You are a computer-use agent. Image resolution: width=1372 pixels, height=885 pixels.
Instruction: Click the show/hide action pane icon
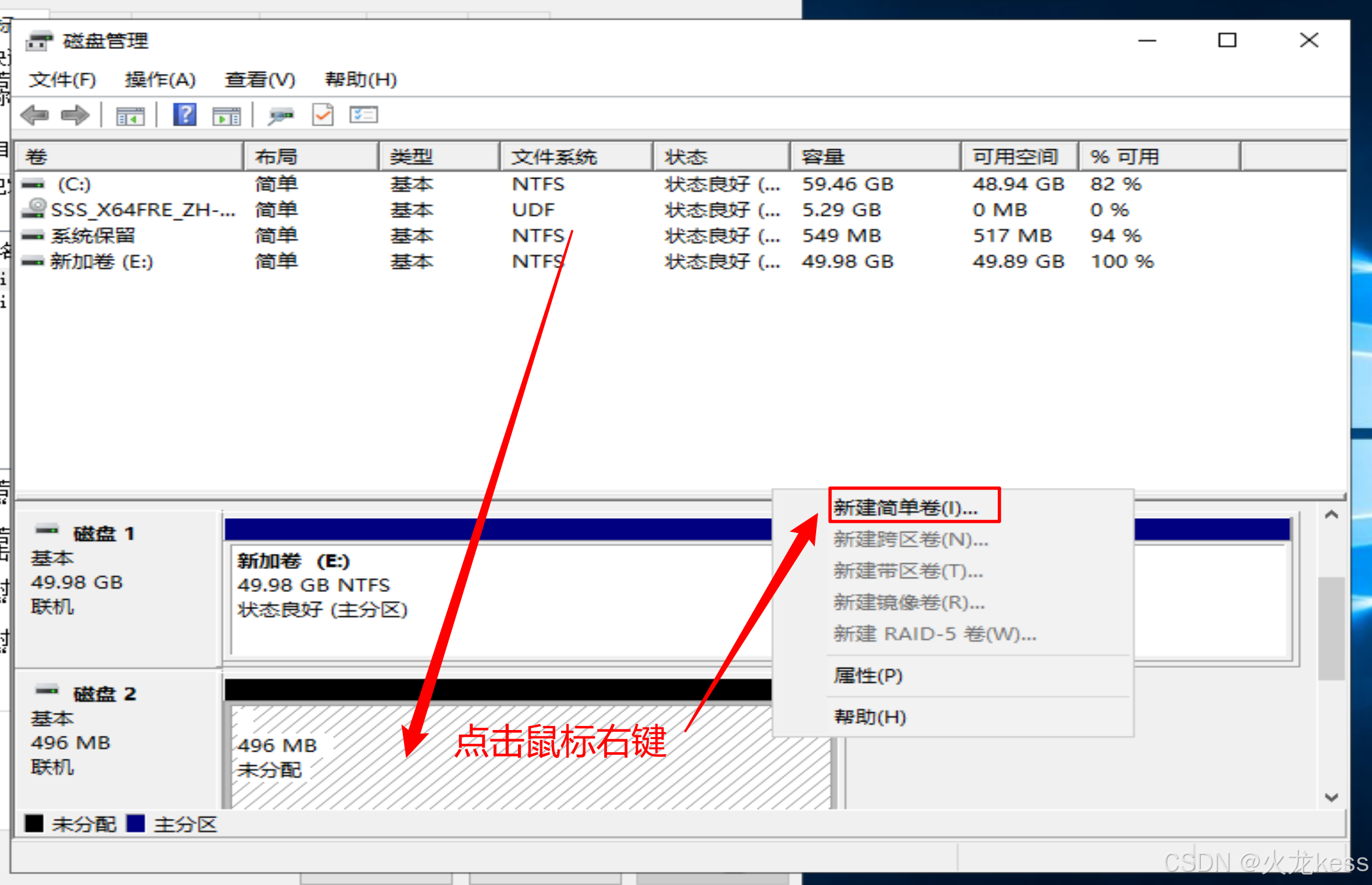point(226,116)
